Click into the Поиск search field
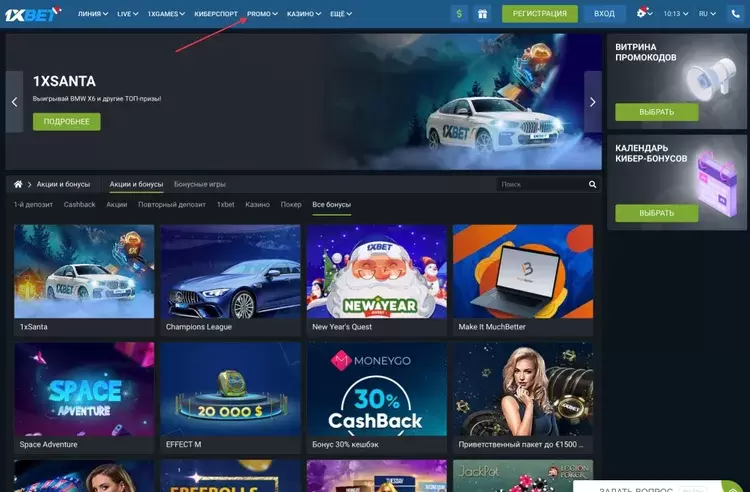 (x=543, y=184)
